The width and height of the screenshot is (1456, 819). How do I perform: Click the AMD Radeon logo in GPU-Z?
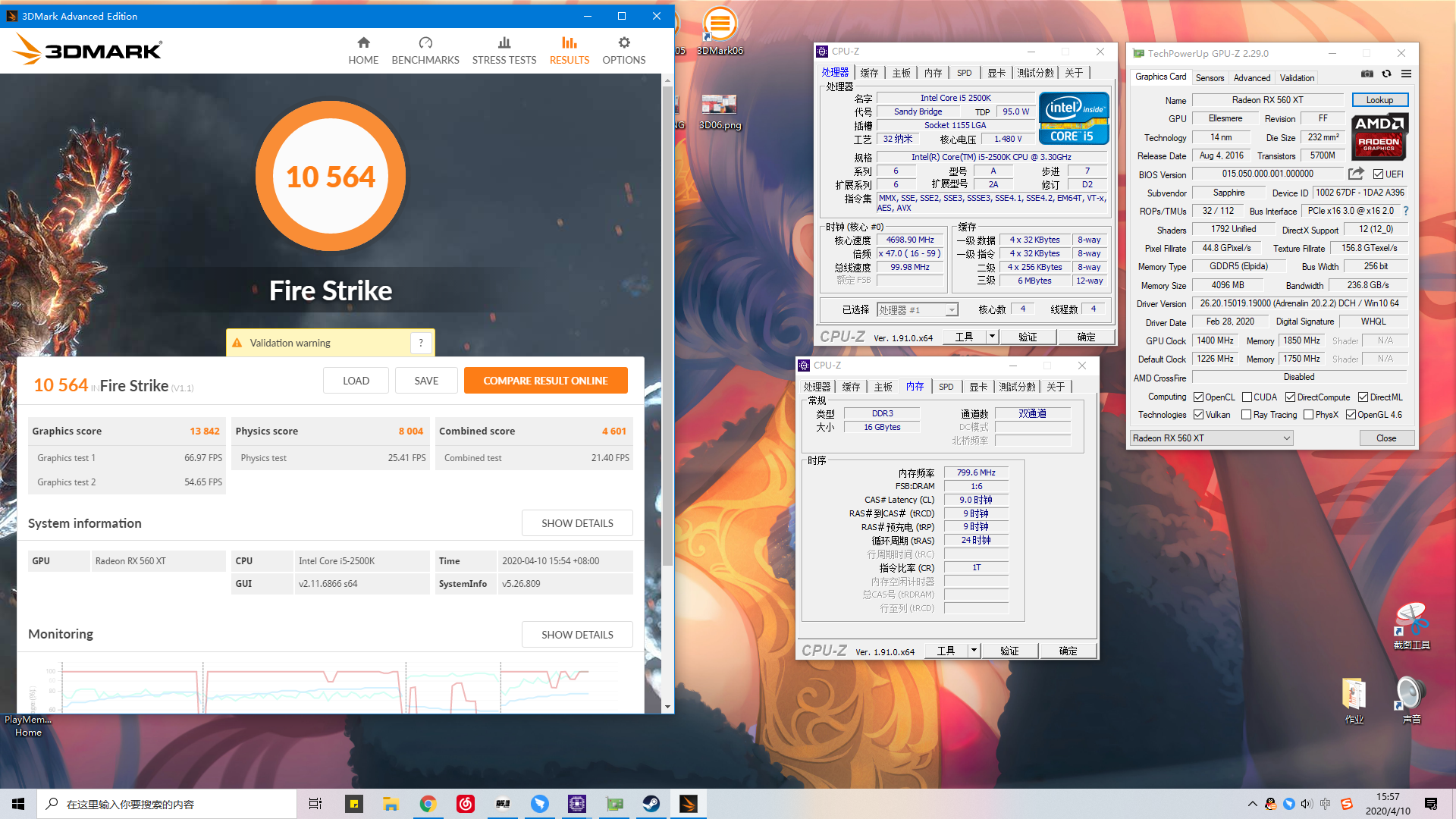click(1379, 136)
